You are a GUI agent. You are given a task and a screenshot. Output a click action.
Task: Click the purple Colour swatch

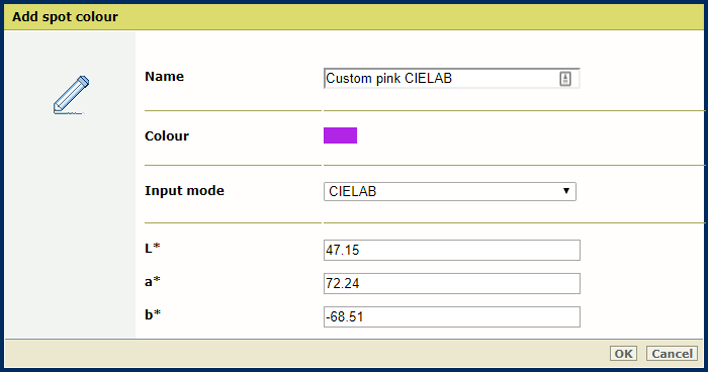click(x=340, y=135)
